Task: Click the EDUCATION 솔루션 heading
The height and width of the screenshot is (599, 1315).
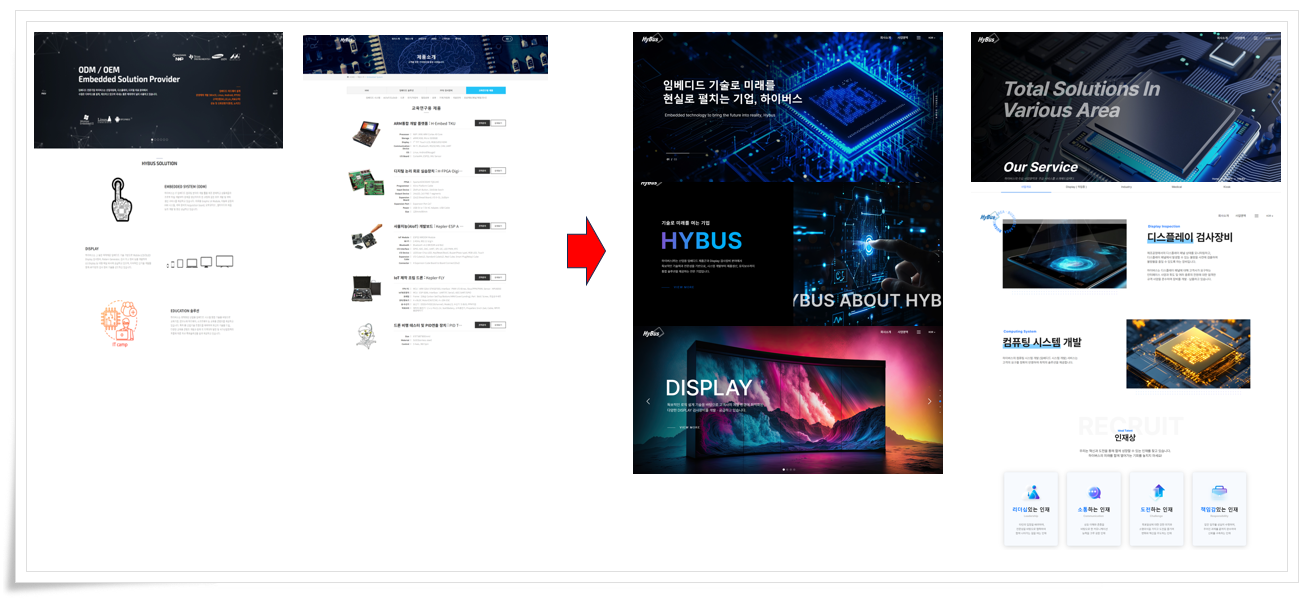Action: tap(185, 311)
